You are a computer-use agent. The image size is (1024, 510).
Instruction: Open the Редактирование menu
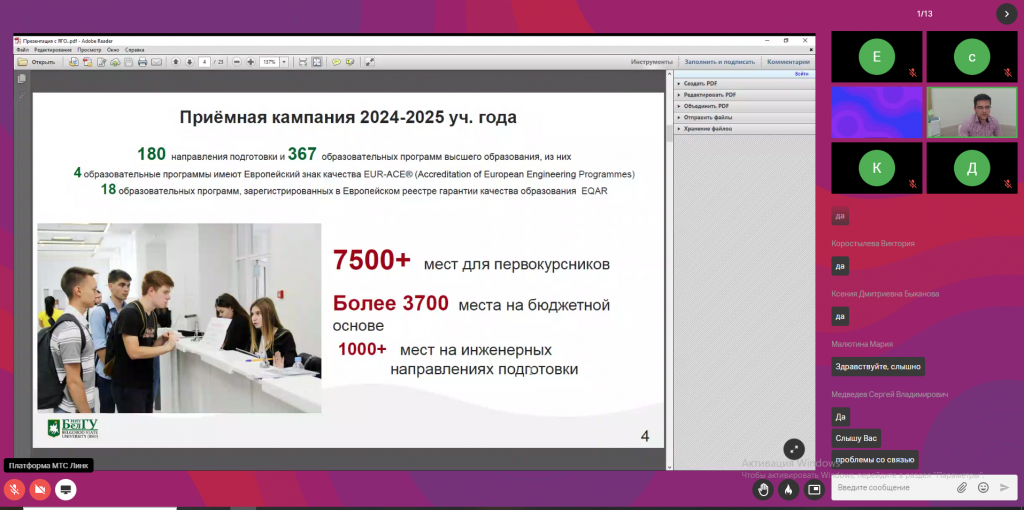pos(53,50)
